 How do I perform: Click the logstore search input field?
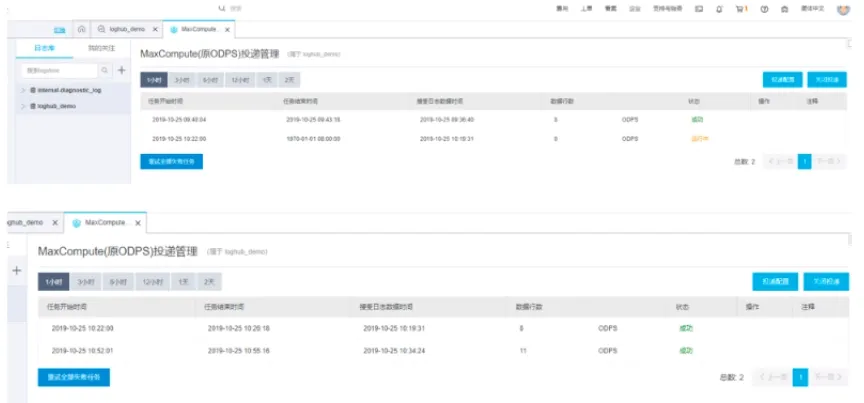[x=60, y=71]
